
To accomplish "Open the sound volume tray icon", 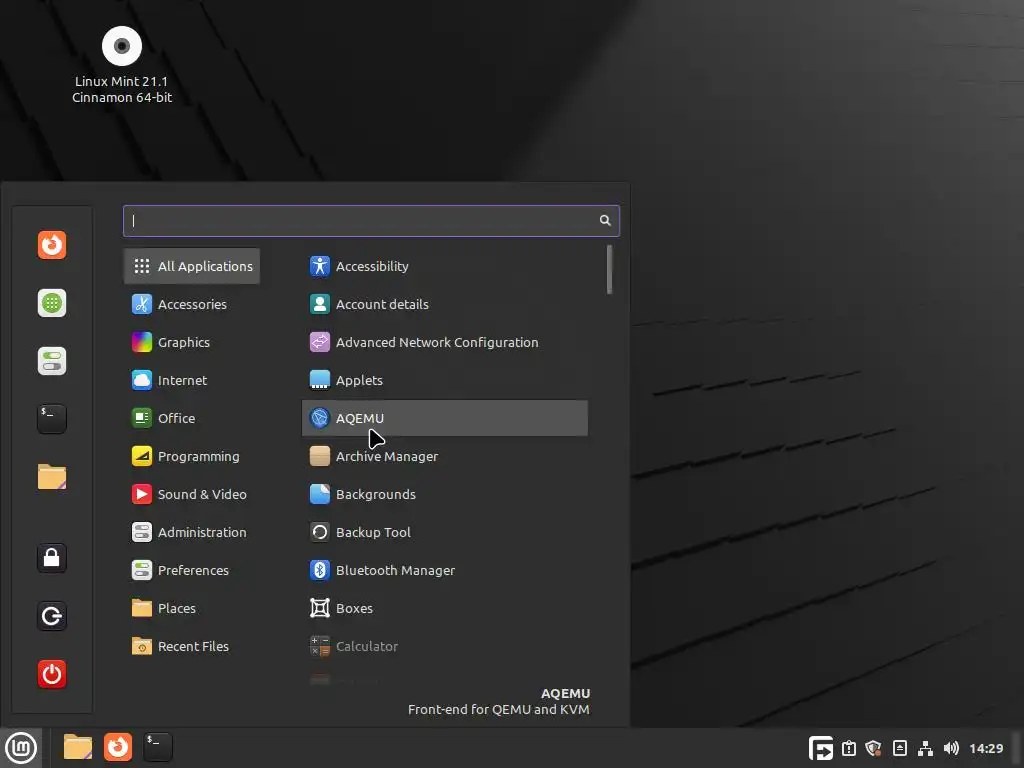I will pos(951,748).
